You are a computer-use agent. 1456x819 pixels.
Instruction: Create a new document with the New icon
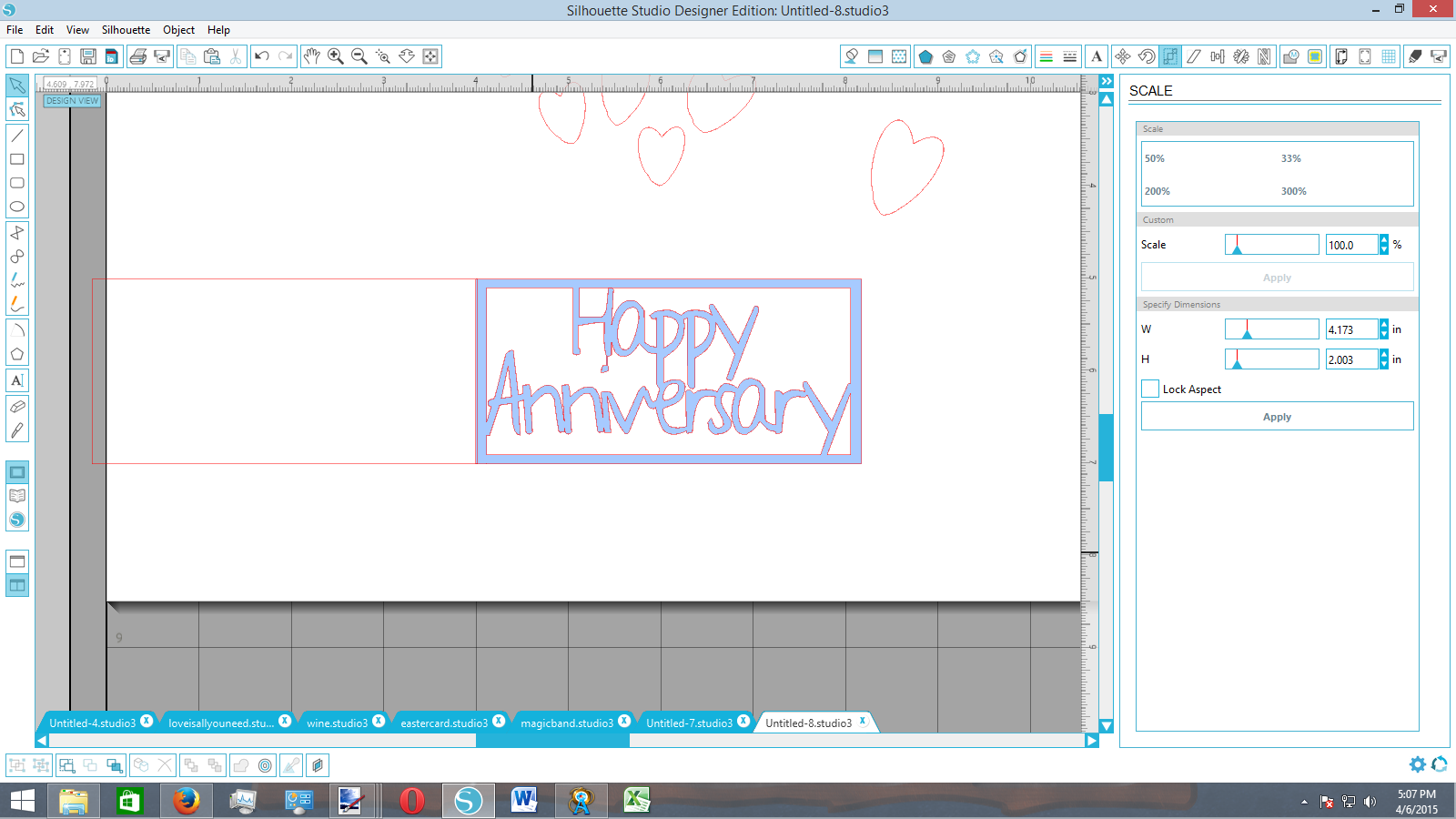coord(16,56)
